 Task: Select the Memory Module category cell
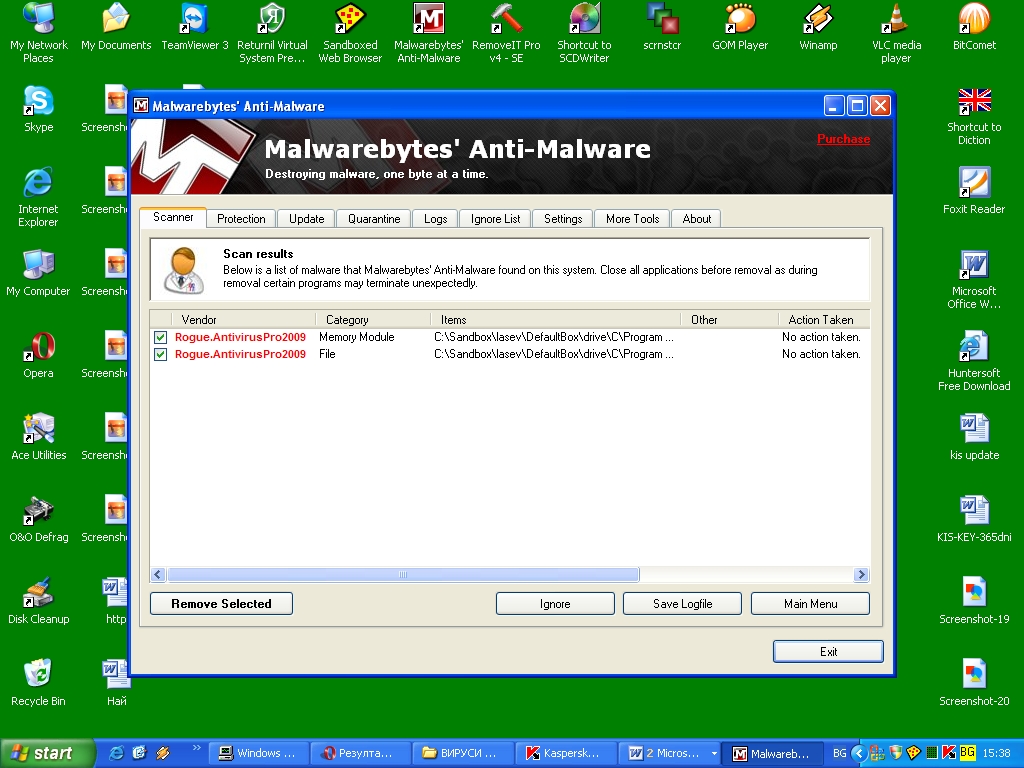tap(357, 337)
